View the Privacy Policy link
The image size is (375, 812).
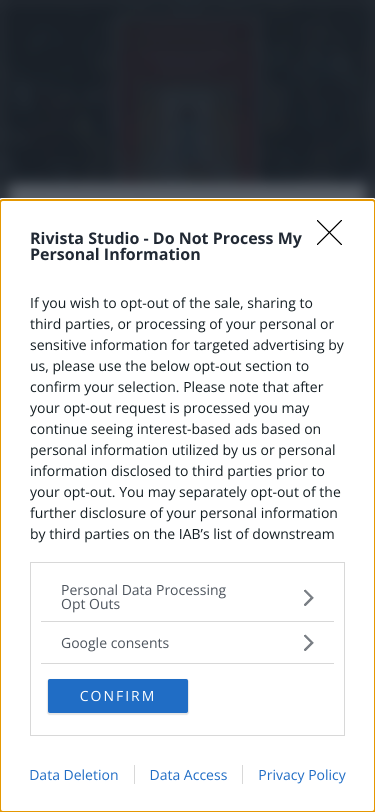[302, 775]
